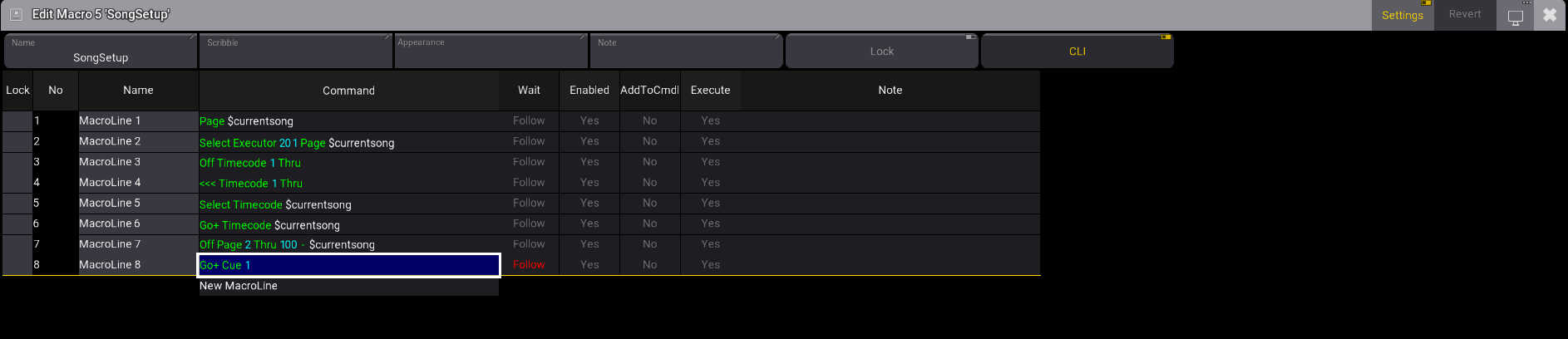Click the macro icon in the title bar
1568x339 pixels.
(15, 14)
